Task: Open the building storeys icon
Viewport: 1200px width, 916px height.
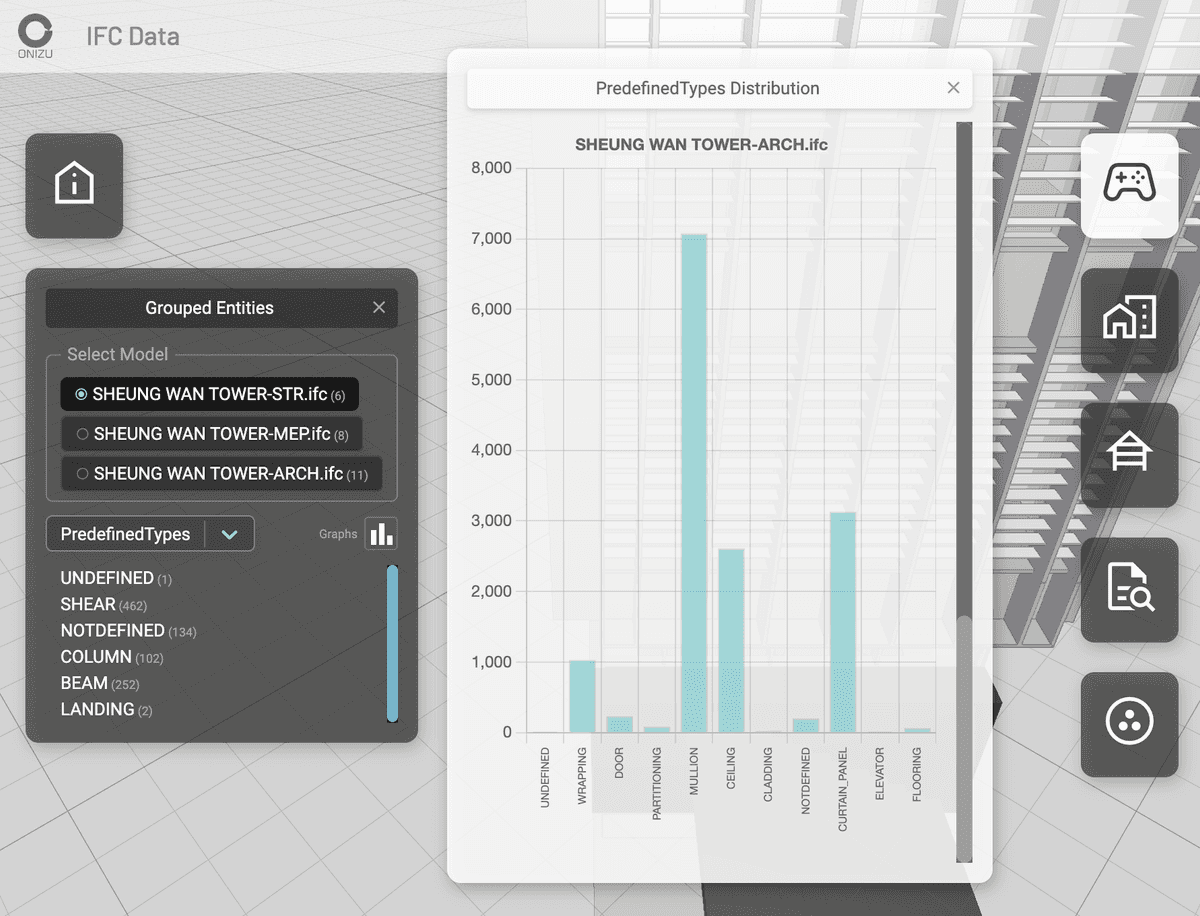Action: pos(1129,455)
